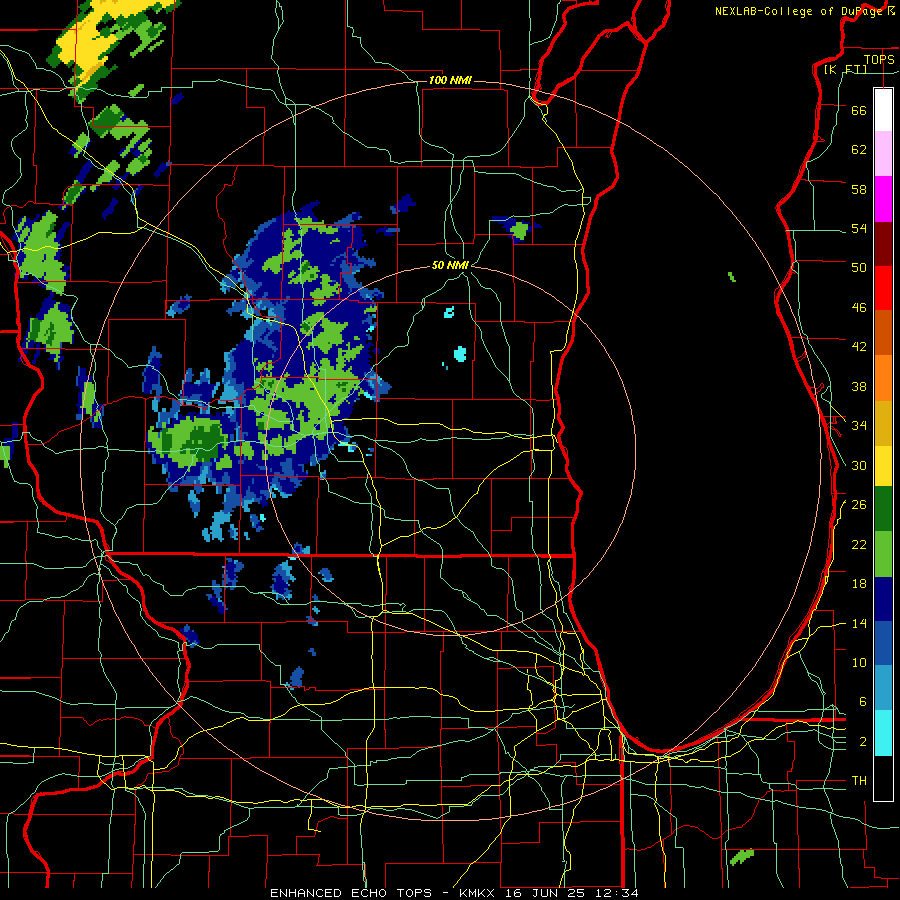The image size is (900, 900).
Task: Select the dark green legend swatch
Action: point(883,509)
